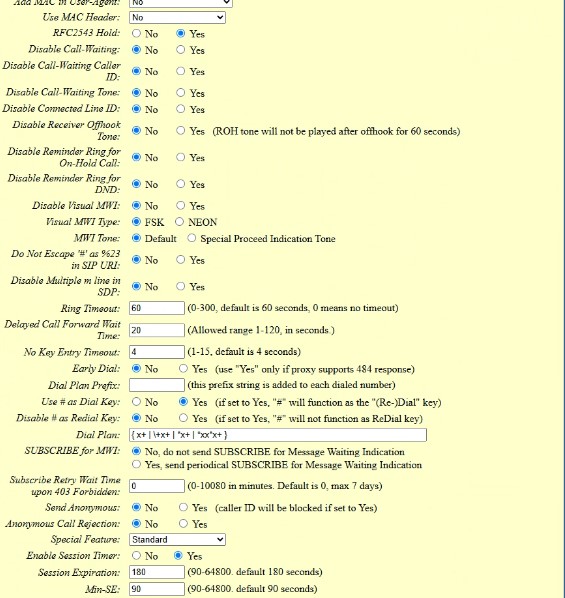The image size is (565, 598).
Task: Select No for Disable Multiple m line
Action: click(136, 286)
